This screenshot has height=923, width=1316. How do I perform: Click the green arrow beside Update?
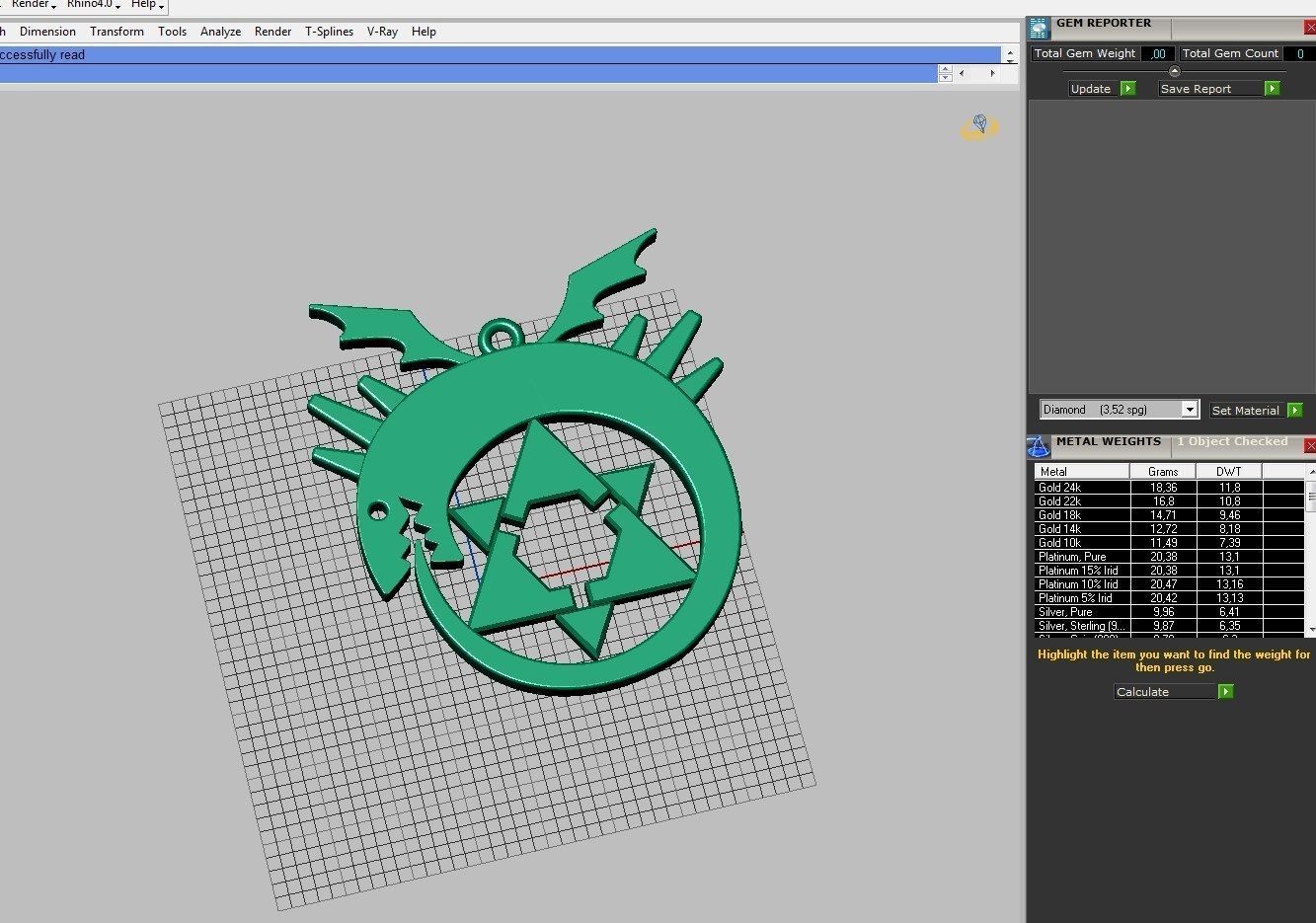click(x=1128, y=89)
